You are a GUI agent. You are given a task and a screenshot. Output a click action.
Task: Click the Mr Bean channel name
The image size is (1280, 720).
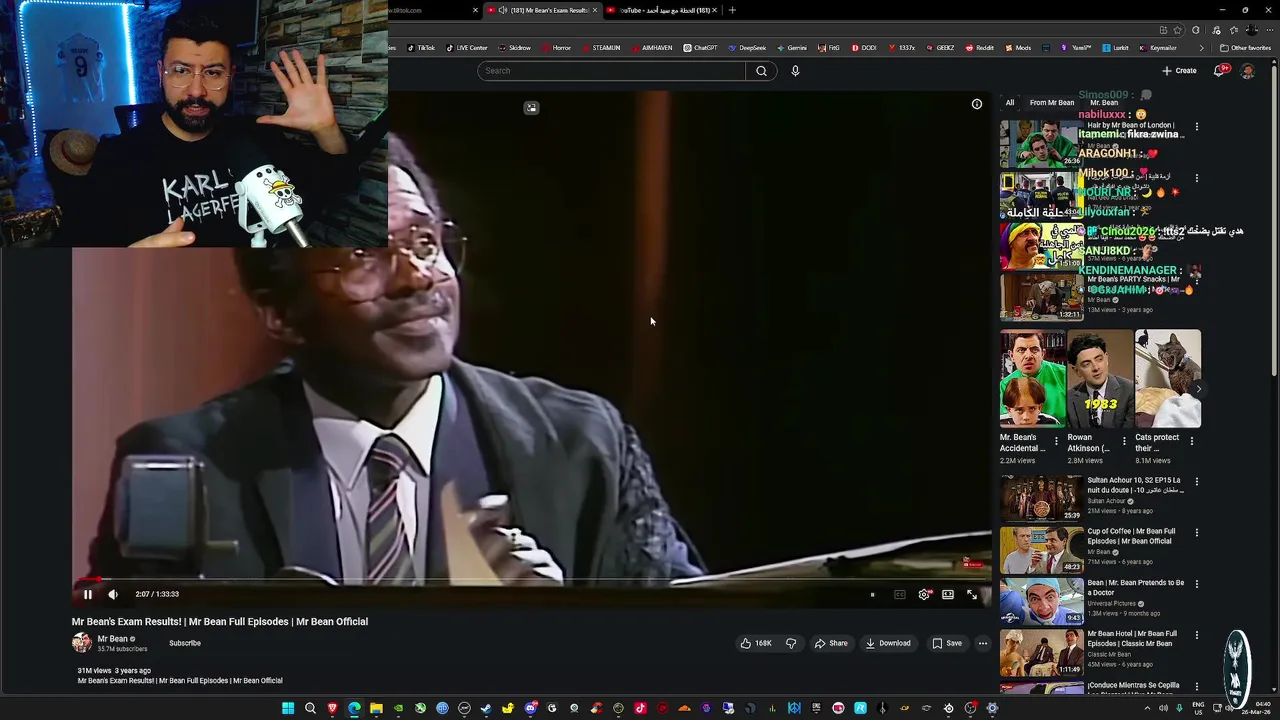pyautogui.click(x=112, y=639)
